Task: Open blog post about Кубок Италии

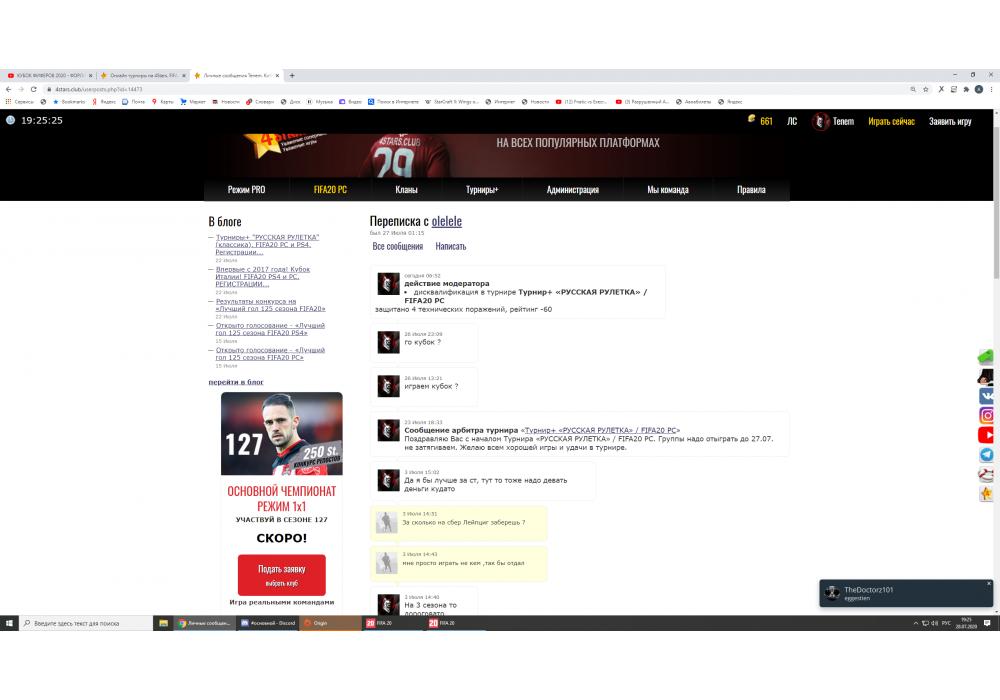Action: point(263,277)
